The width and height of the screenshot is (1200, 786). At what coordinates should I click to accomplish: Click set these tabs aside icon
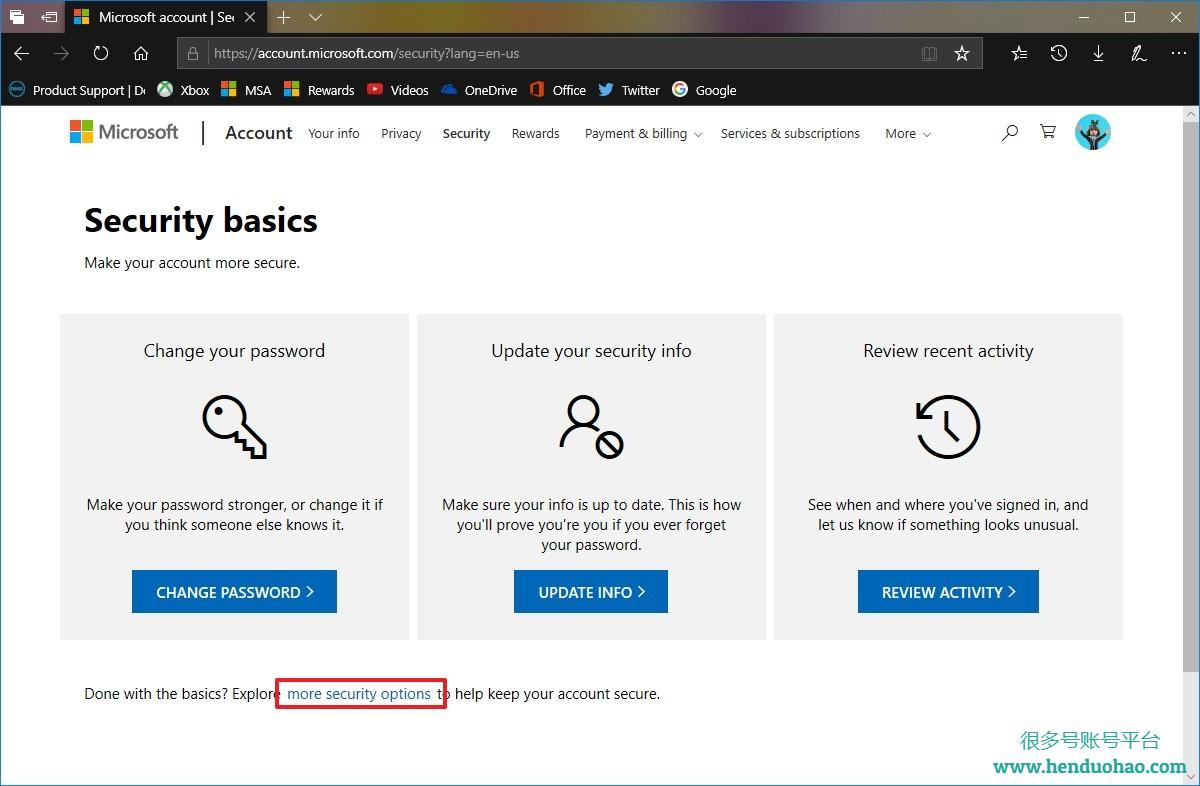[49, 17]
